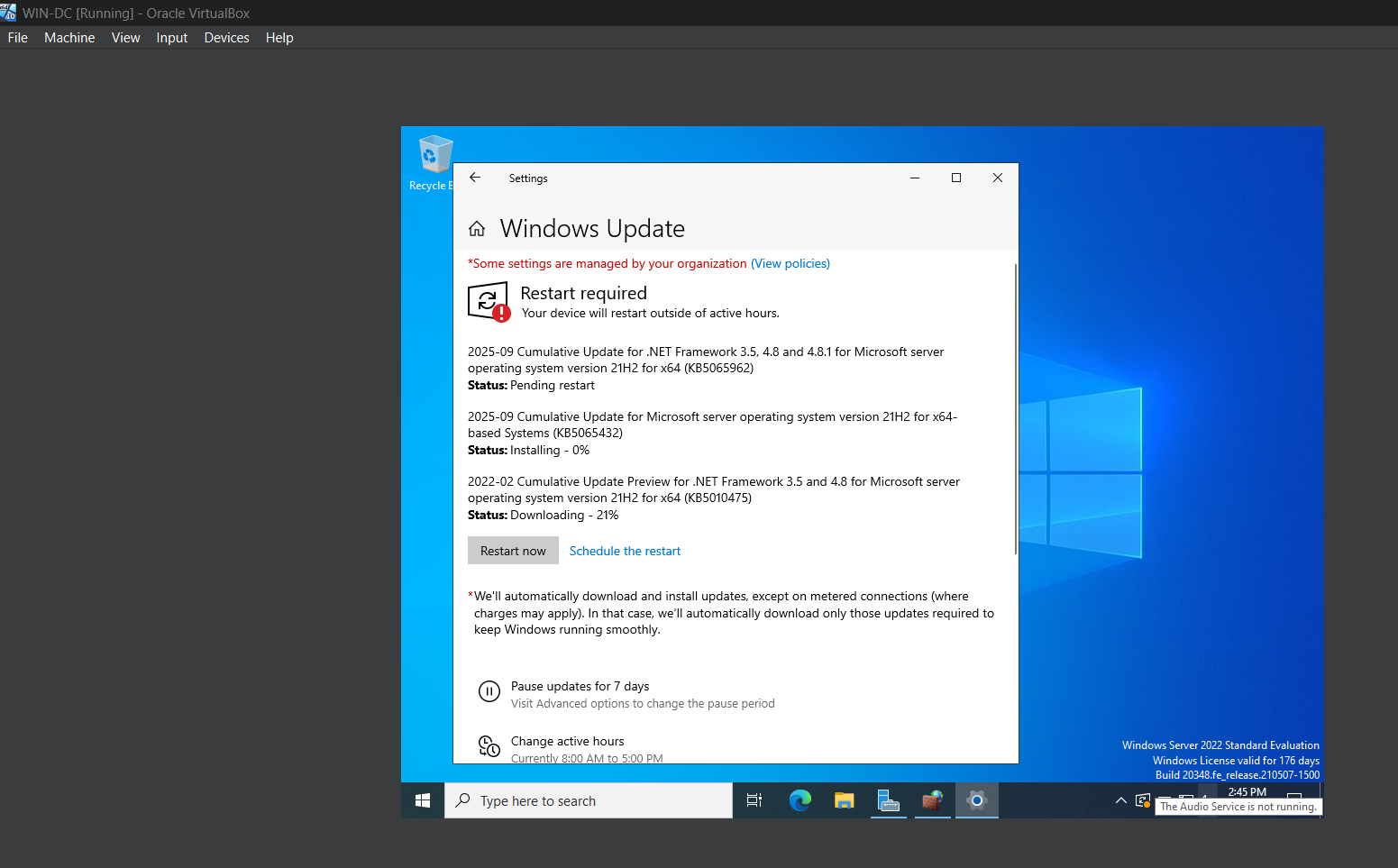The image size is (1398, 868).
Task: Click the Settings window vertical scrollbar
Action: coord(1016,409)
